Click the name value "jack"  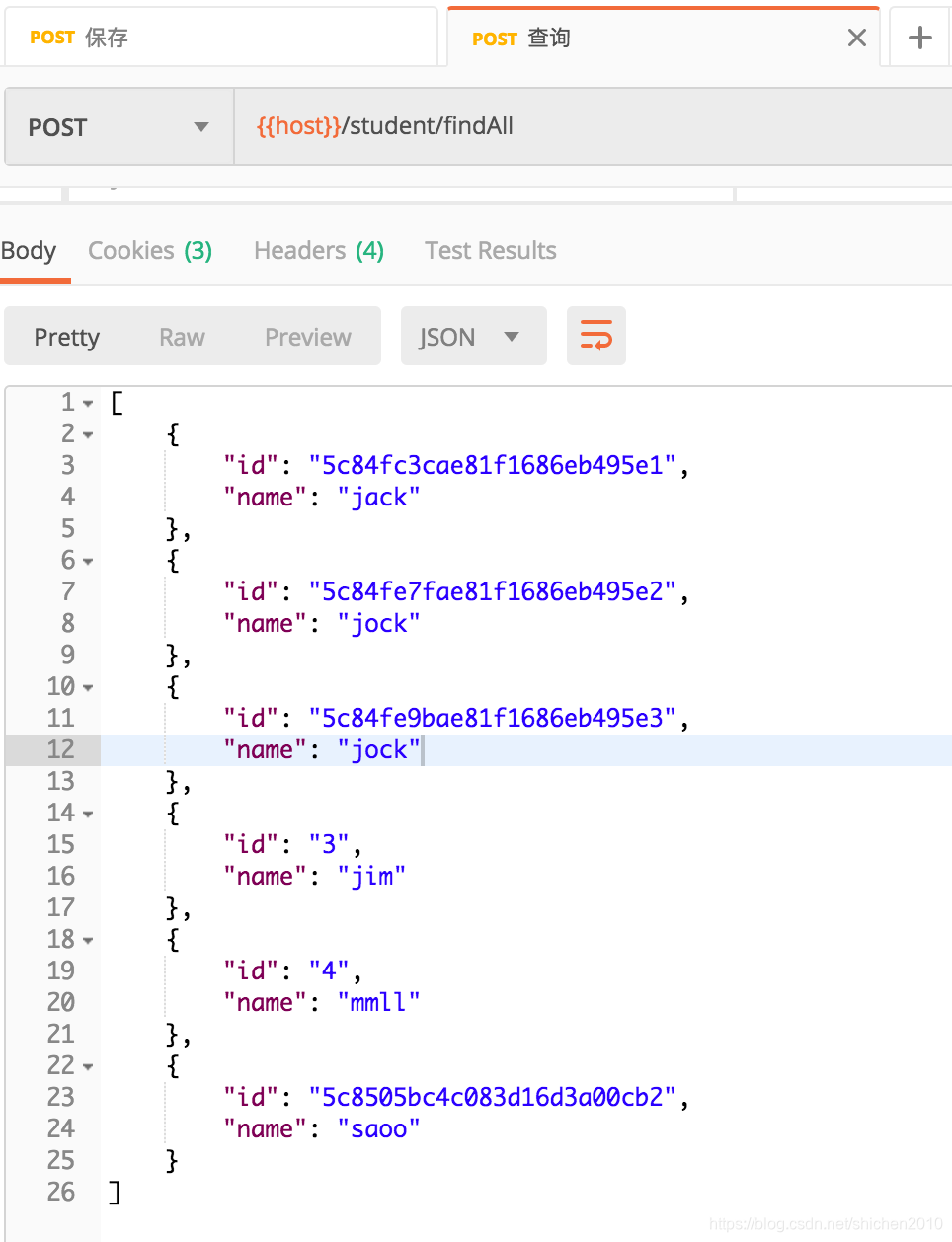(378, 497)
